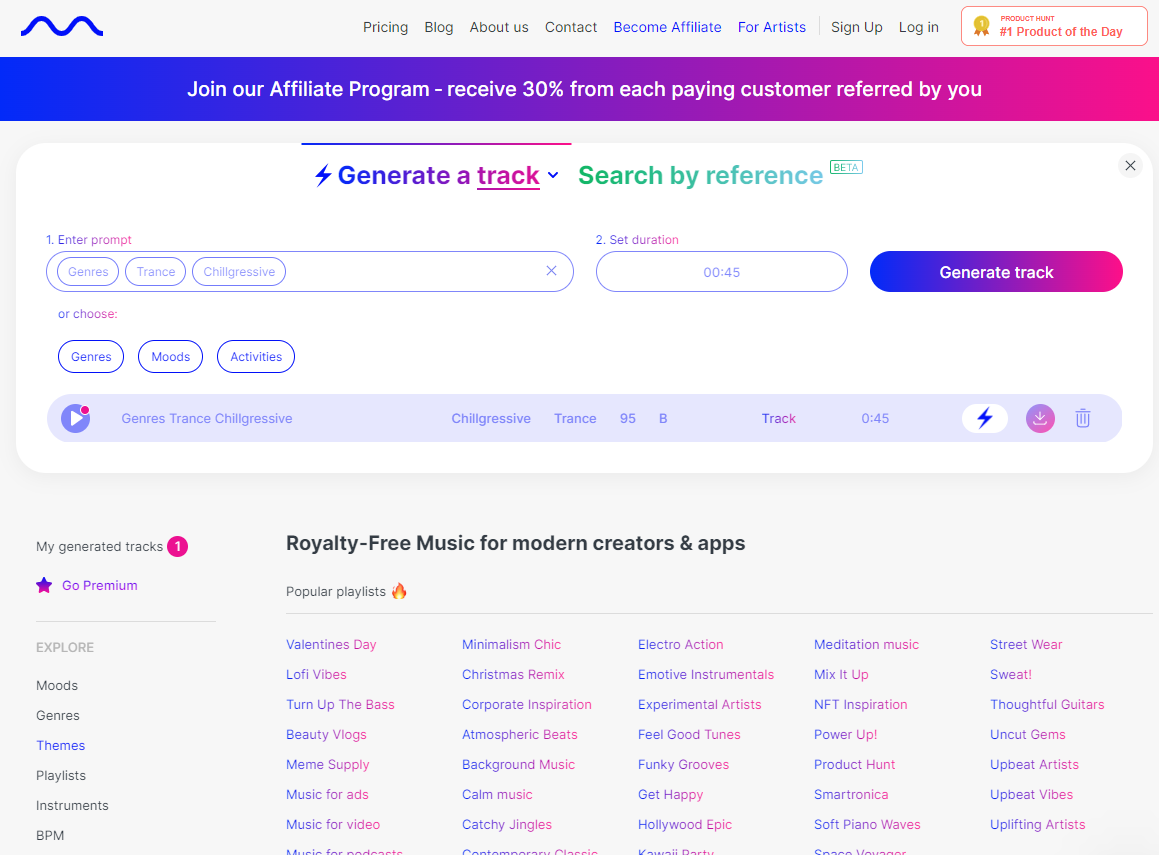Open the Product Hunt #1 badge
Image resolution: width=1159 pixels, height=855 pixels.
(x=1054, y=27)
